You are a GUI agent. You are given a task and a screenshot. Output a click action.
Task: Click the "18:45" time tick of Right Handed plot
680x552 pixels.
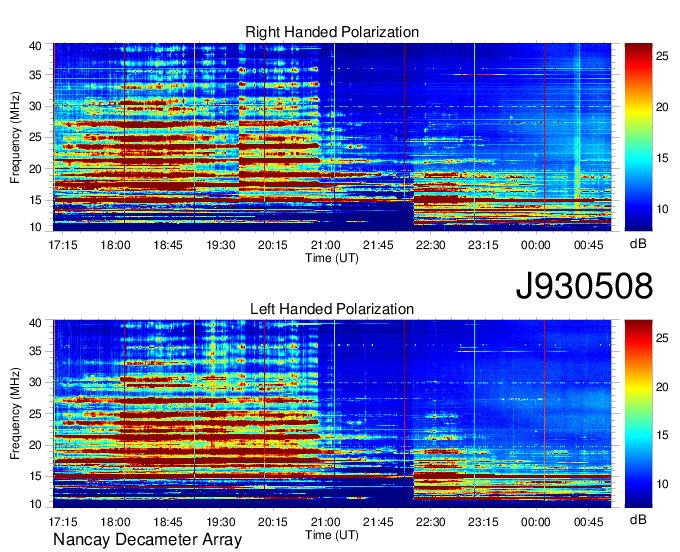[168, 245]
